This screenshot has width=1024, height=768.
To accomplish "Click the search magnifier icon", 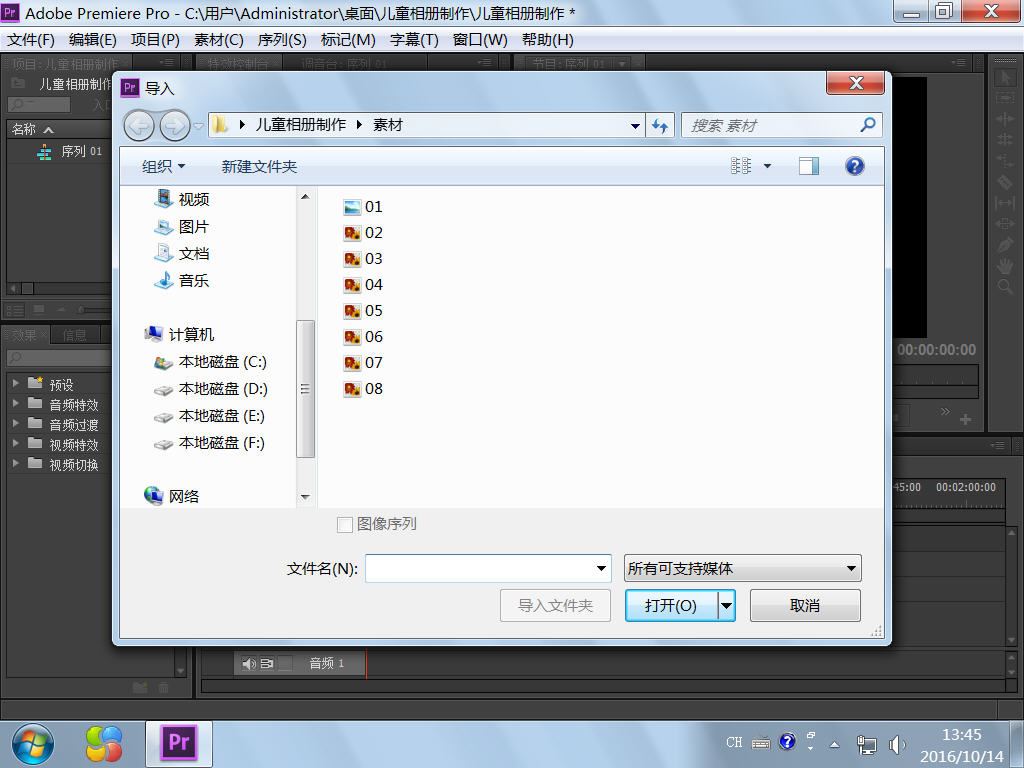I will click(x=867, y=125).
